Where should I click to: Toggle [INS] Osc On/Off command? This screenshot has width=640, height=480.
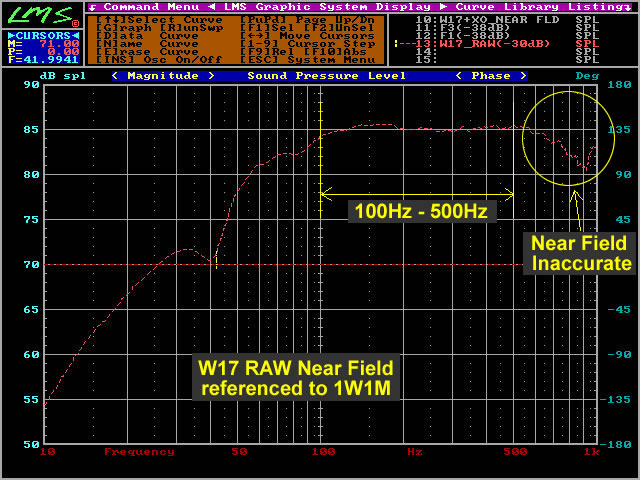click(x=160, y=60)
